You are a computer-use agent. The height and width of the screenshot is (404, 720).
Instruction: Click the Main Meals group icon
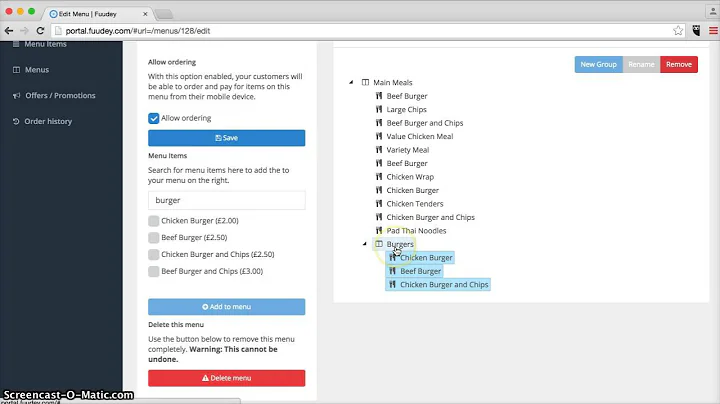point(365,83)
